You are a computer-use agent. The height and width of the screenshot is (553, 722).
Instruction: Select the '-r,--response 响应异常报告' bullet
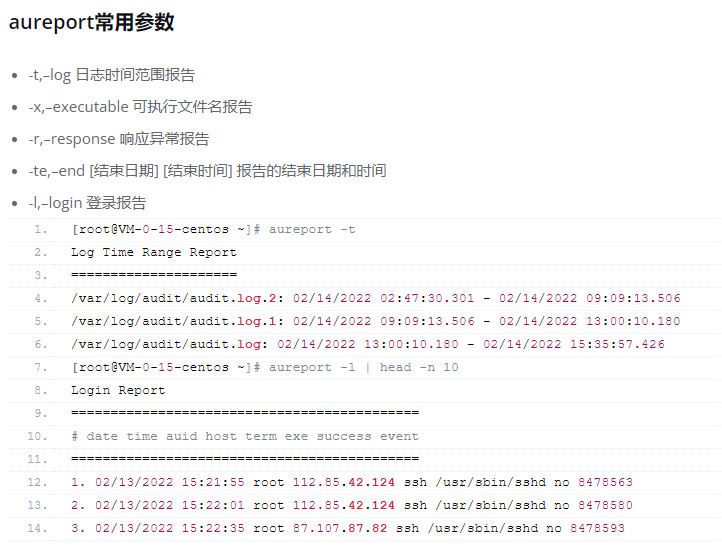coord(119,139)
